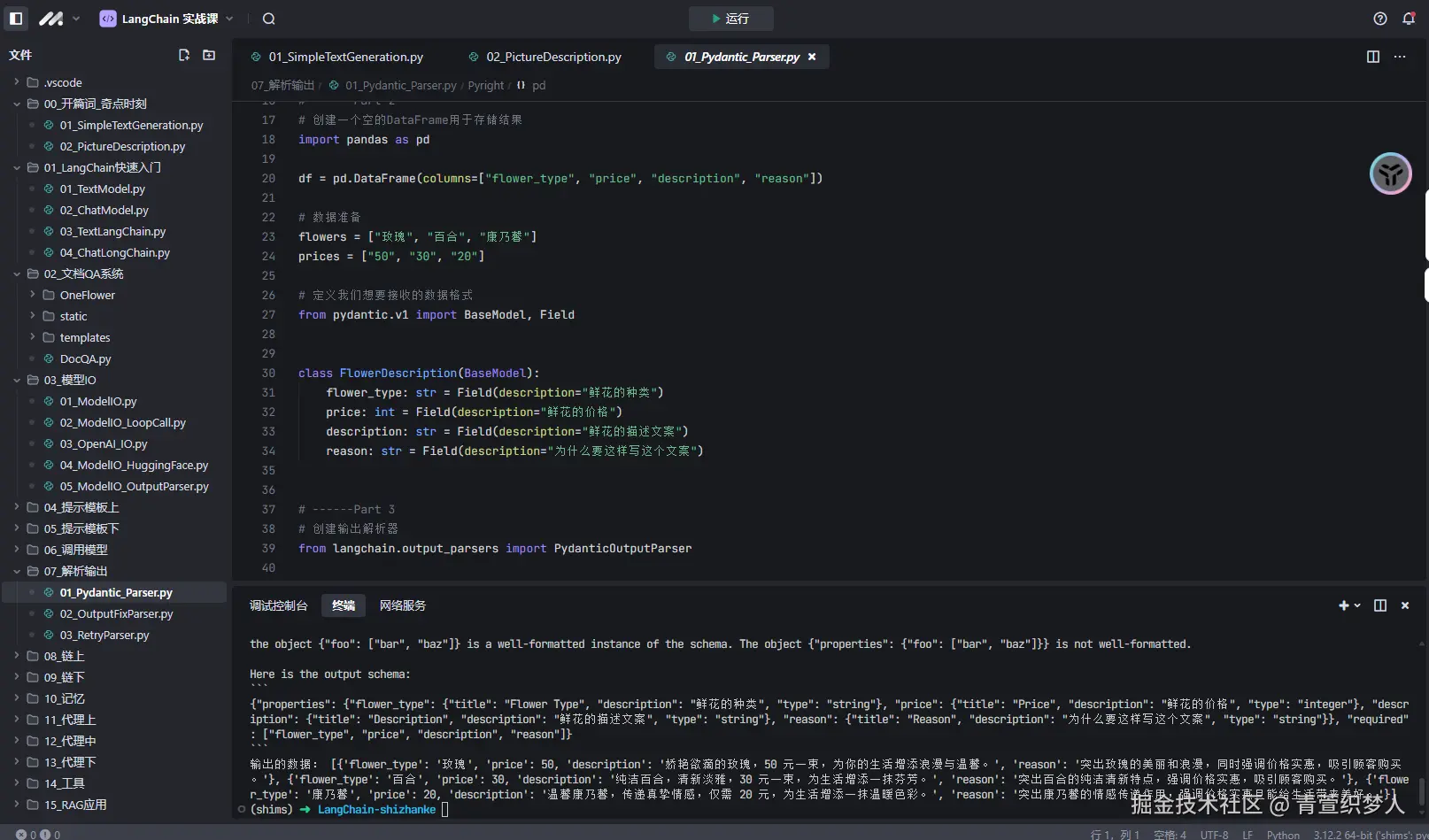Collapse the 07_解析输出 folder
The width and height of the screenshot is (1429, 840).
pos(75,571)
